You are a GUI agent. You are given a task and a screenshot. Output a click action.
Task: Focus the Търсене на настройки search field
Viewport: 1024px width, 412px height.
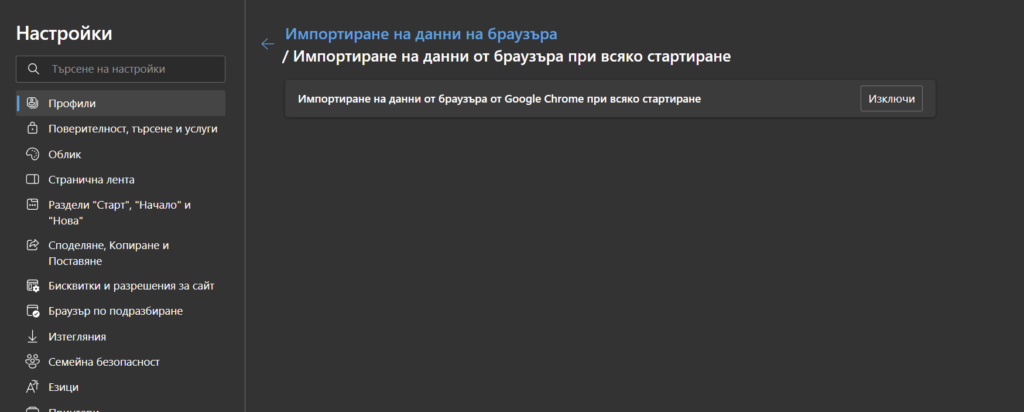pyautogui.click(x=121, y=69)
